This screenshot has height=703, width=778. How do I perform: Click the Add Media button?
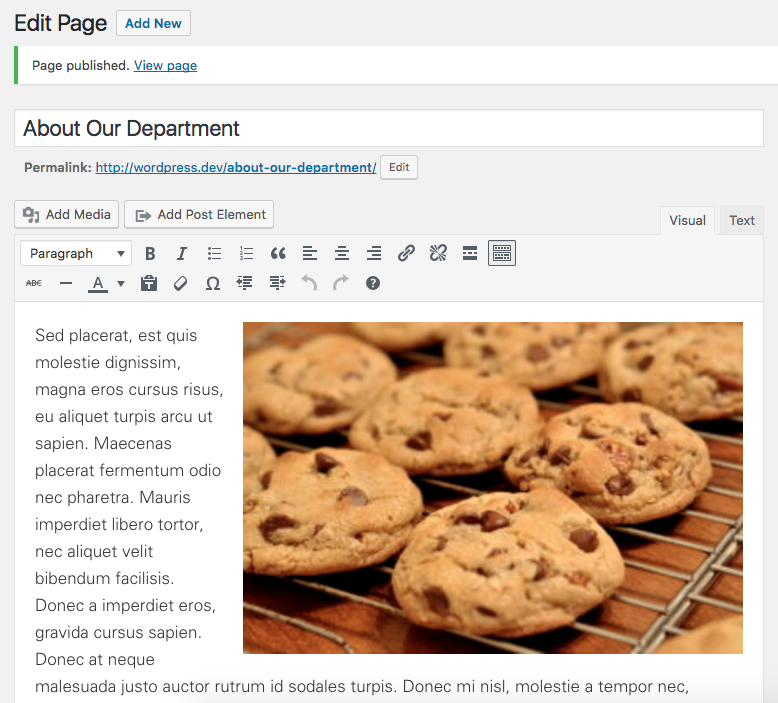pyautogui.click(x=66, y=214)
